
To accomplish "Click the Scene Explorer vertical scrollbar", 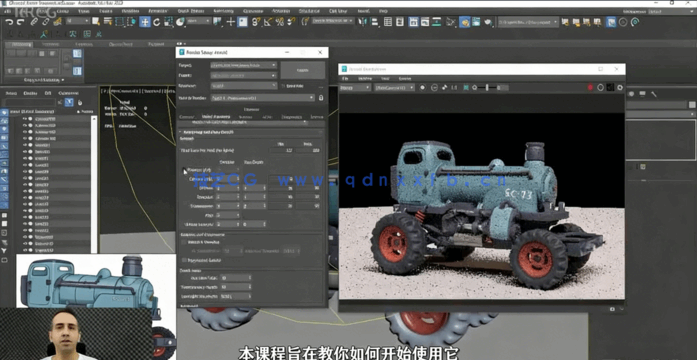I will 94,184.
